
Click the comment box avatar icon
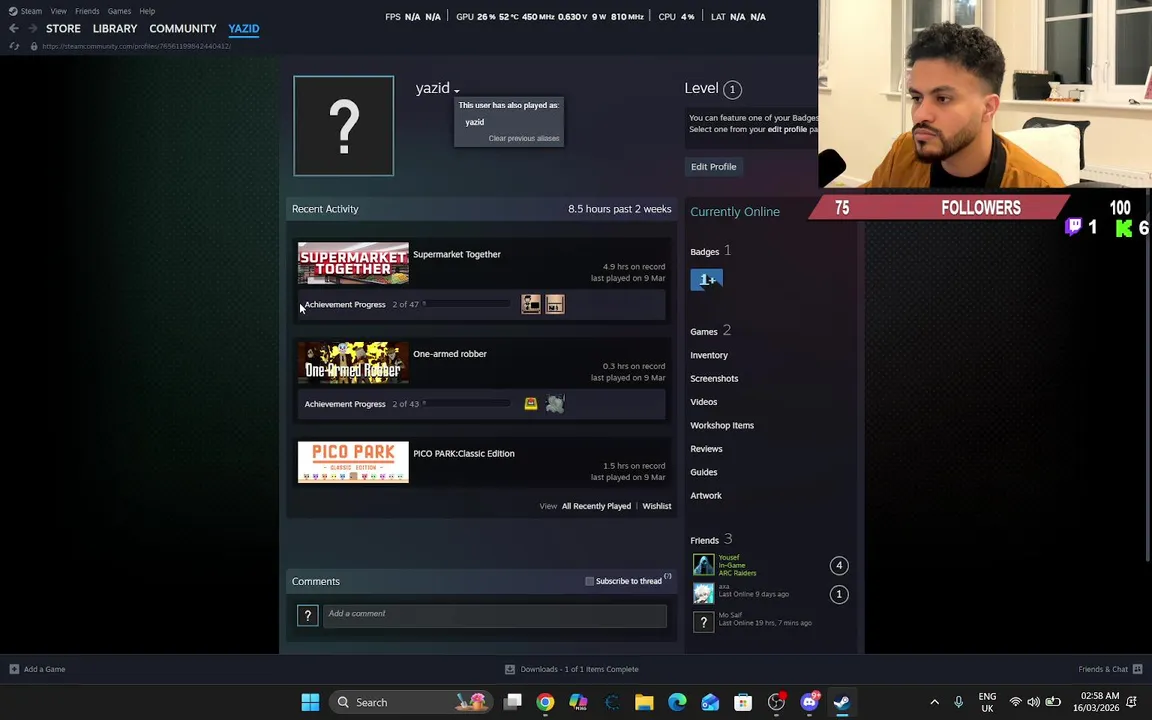click(307, 616)
